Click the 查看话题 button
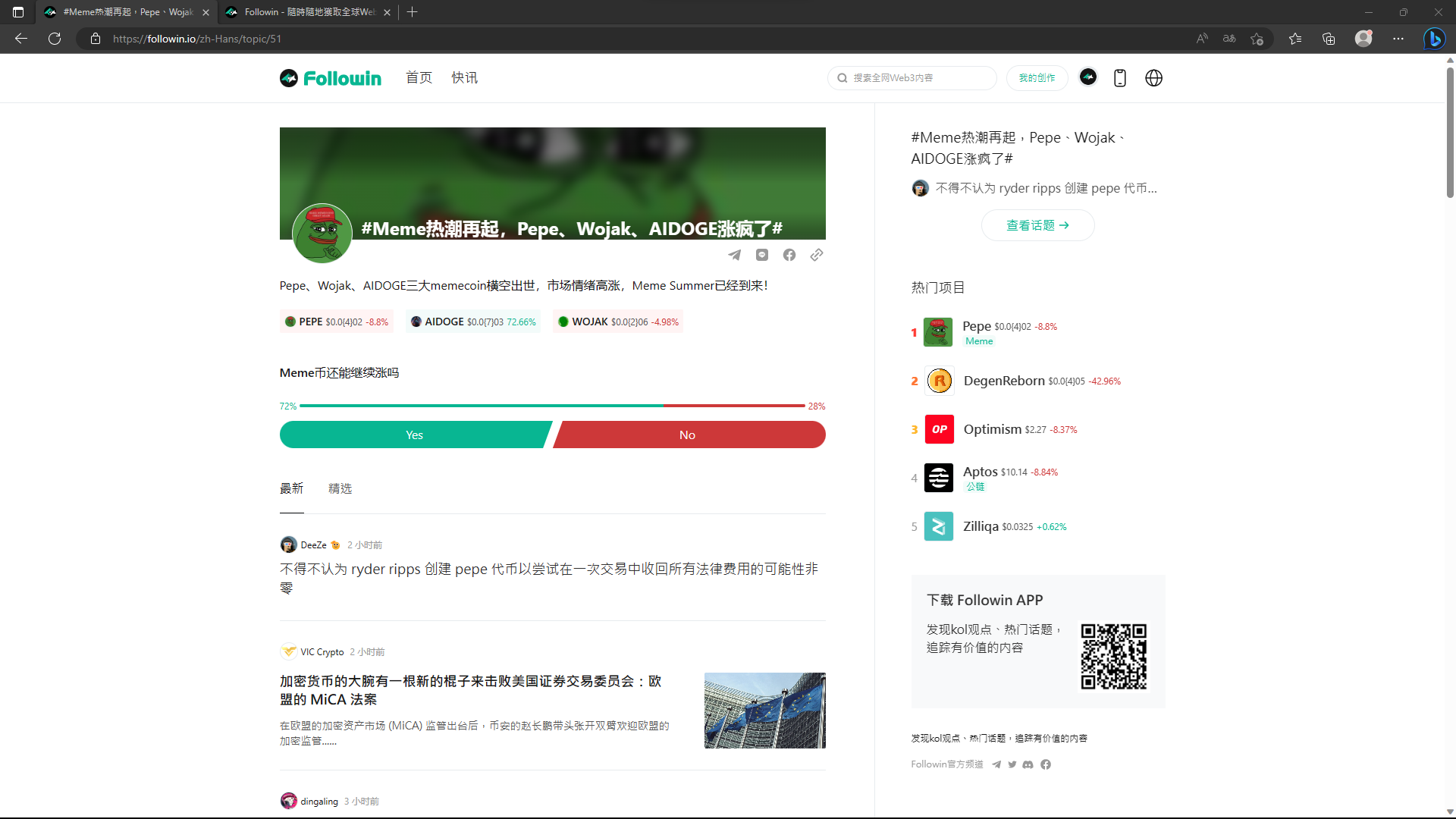Screen dimensions: 1456x819 click(x=1037, y=225)
